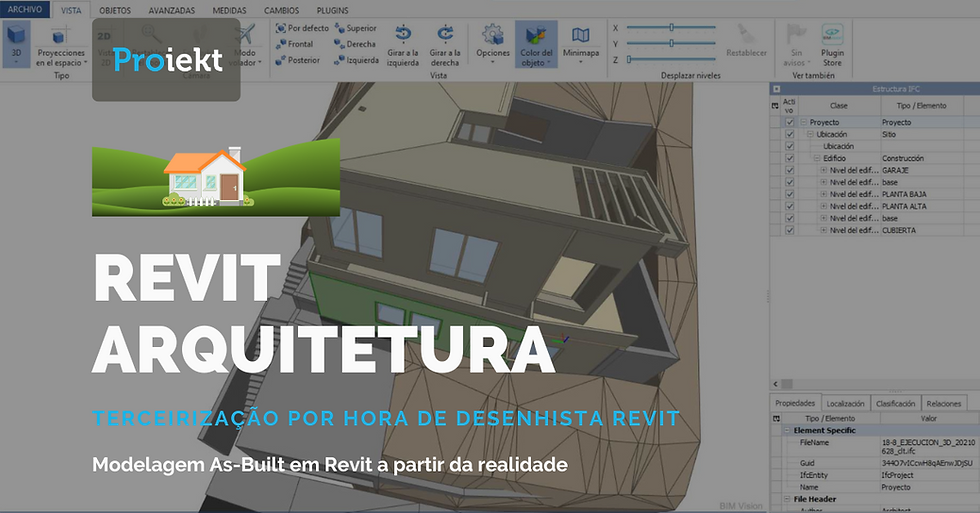Toggle Color del objeto button
This screenshot has width=980, height=513.
click(536, 44)
